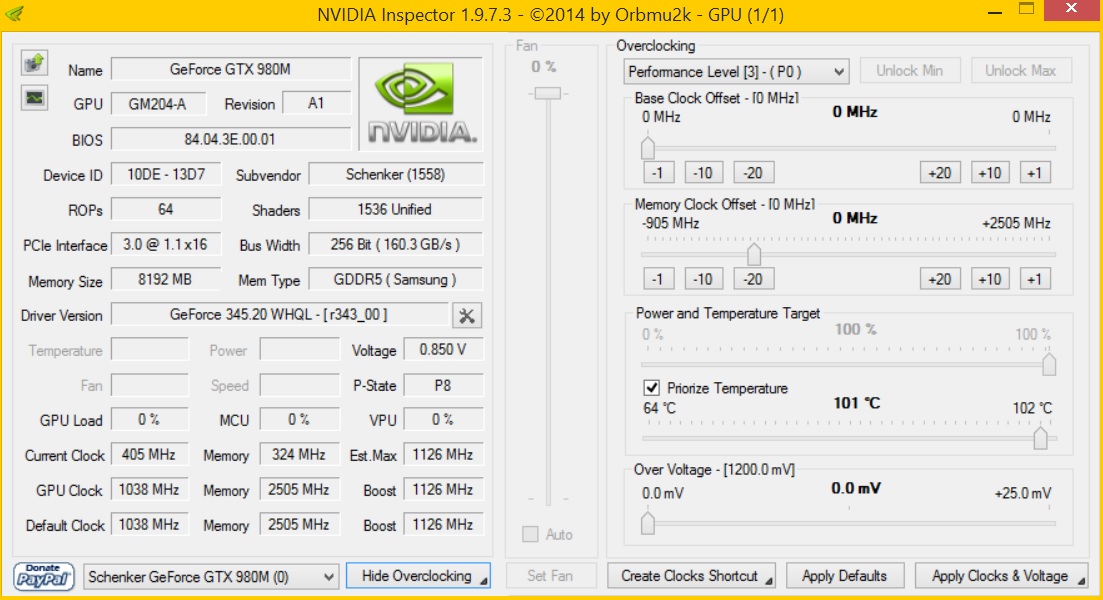
Task: Click Apply Clocks & Voltage
Action: pyautogui.click(x=1001, y=576)
